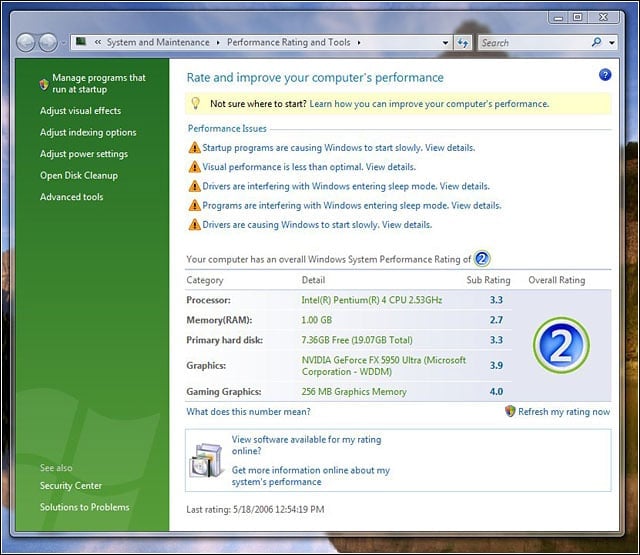Click Gaming Graphics sub rating 4.0
Viewport: 640px width, 555px height.
(x=496, y=391)
